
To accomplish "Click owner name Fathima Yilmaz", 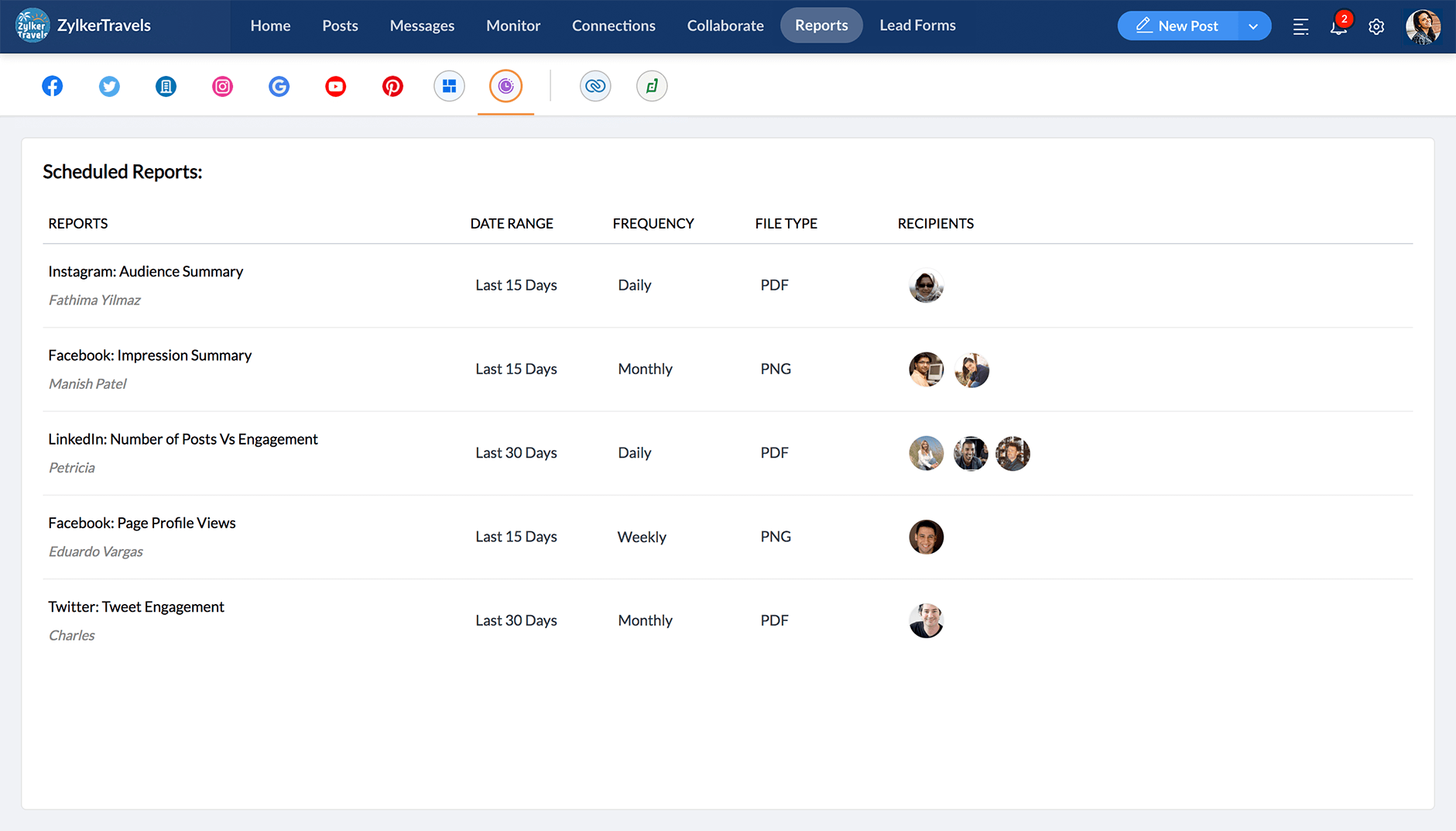I will pyautogui.click(x=94, y=300).
